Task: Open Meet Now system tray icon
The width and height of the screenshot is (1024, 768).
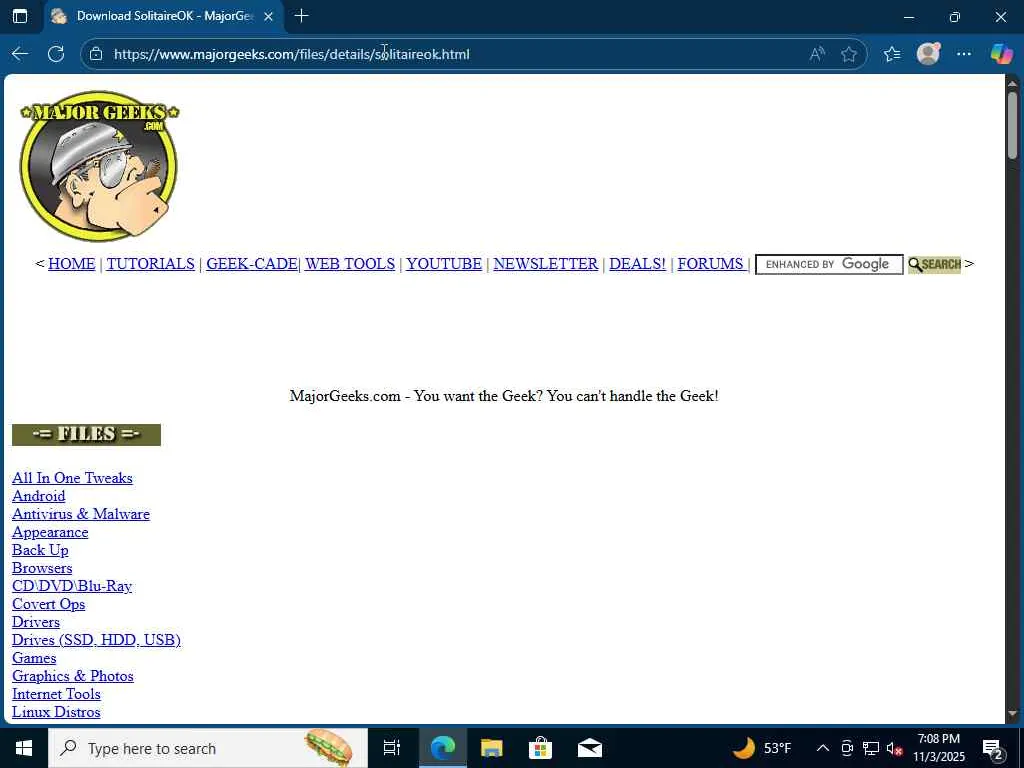Action: 847,748
